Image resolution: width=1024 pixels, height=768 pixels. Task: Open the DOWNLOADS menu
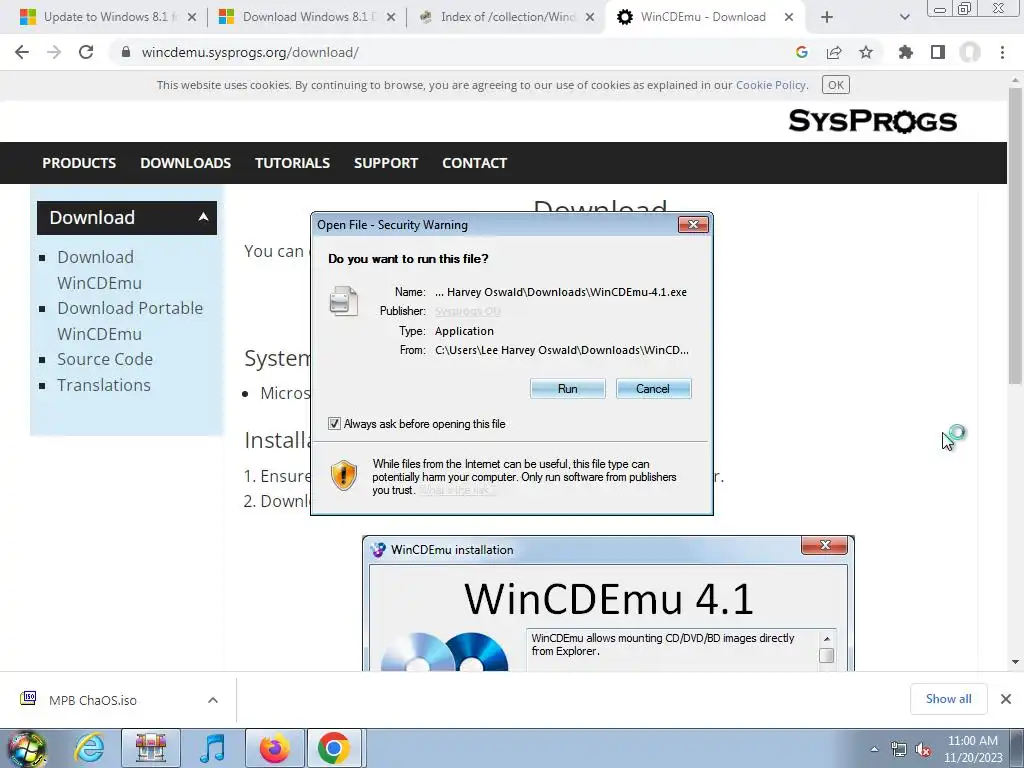(185, 163)
